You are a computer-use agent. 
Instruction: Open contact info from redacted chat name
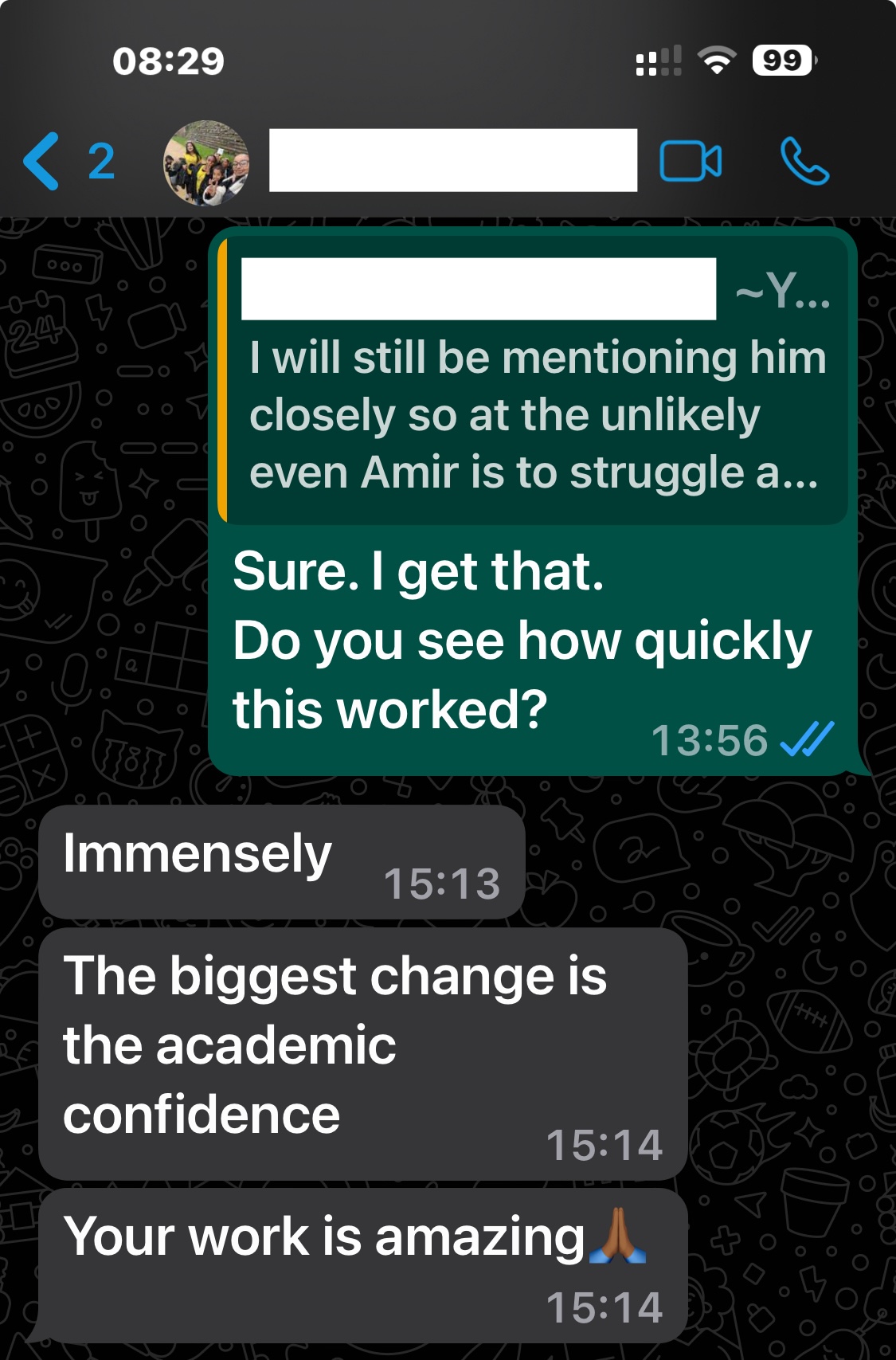[453, 160]
